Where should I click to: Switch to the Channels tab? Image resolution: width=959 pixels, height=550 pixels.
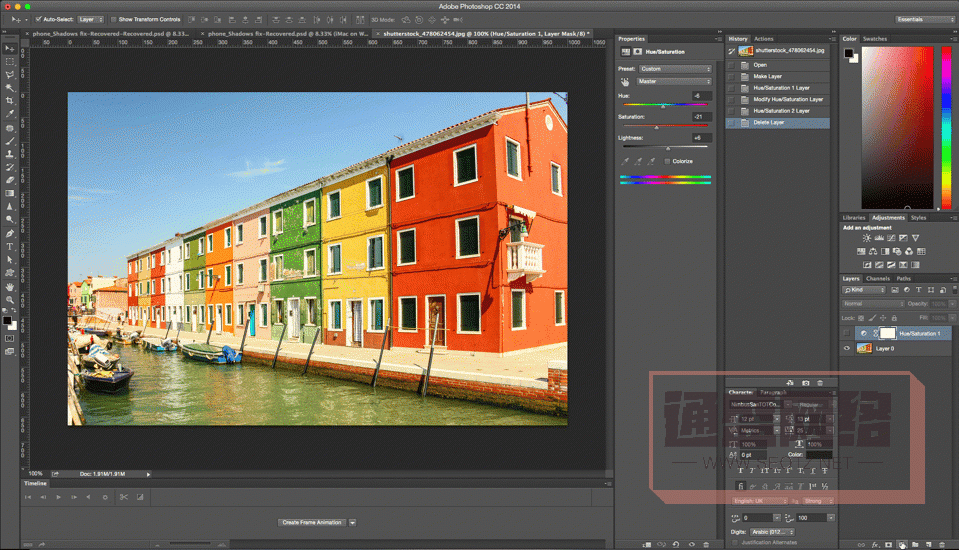tap(877, 279)
